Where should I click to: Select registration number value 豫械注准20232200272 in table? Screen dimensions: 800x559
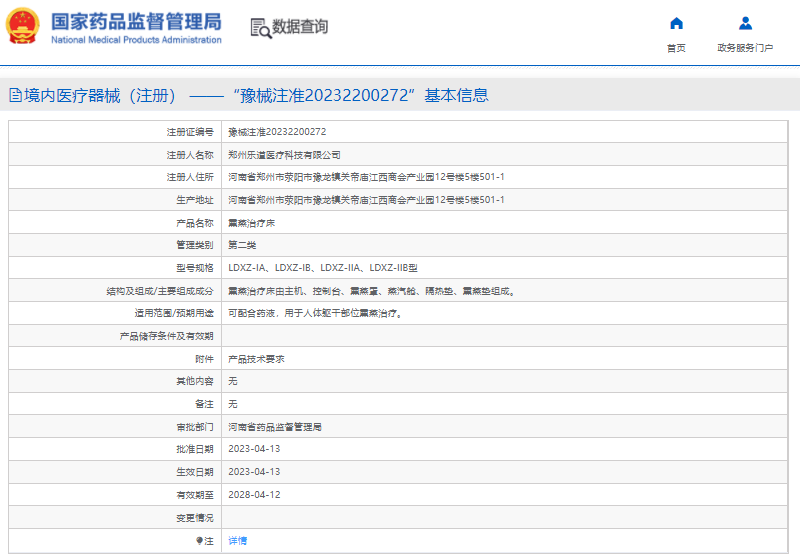pyautogui.click(x=277, y=132)
